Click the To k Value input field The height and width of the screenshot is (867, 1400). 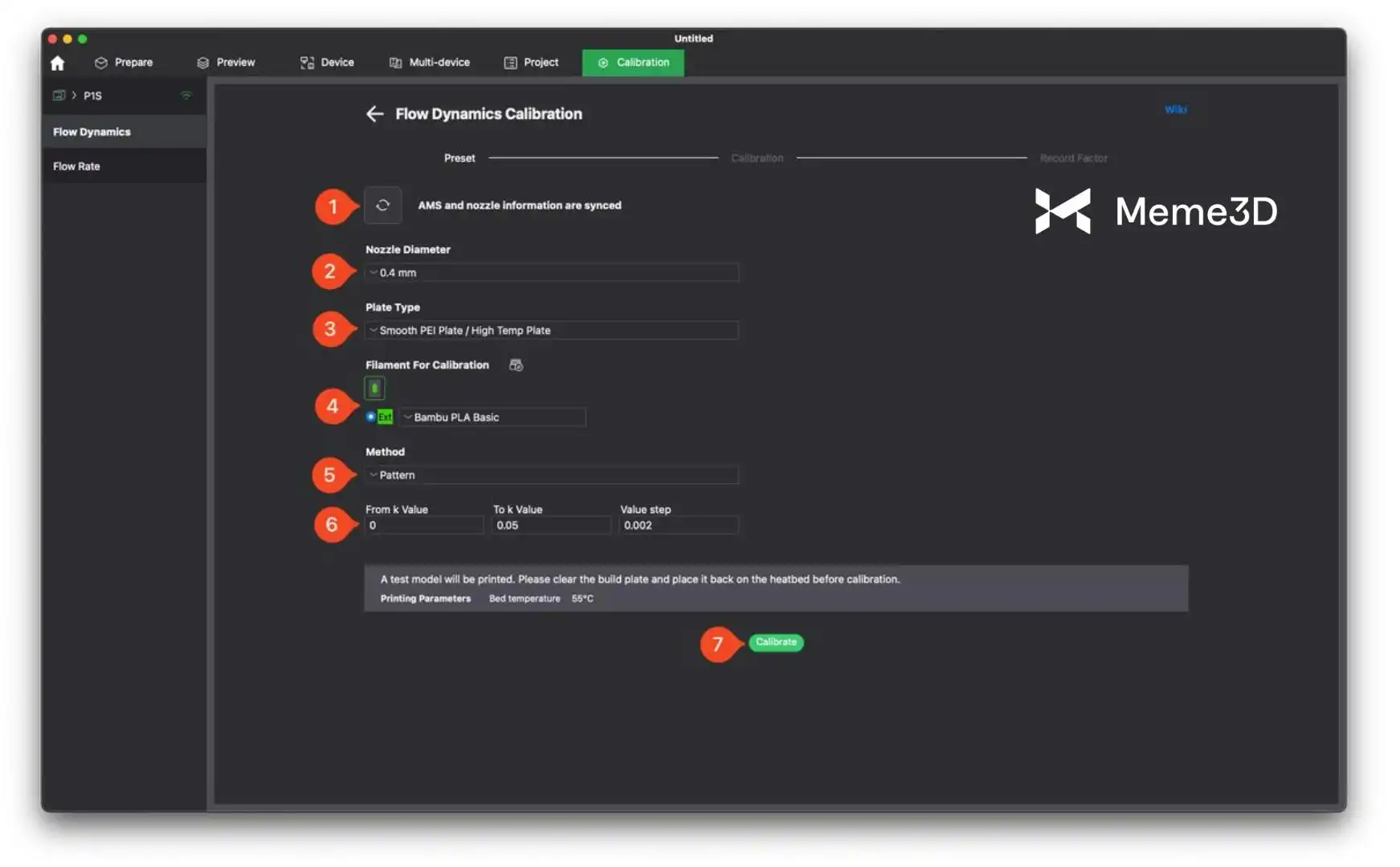[551, 526]
